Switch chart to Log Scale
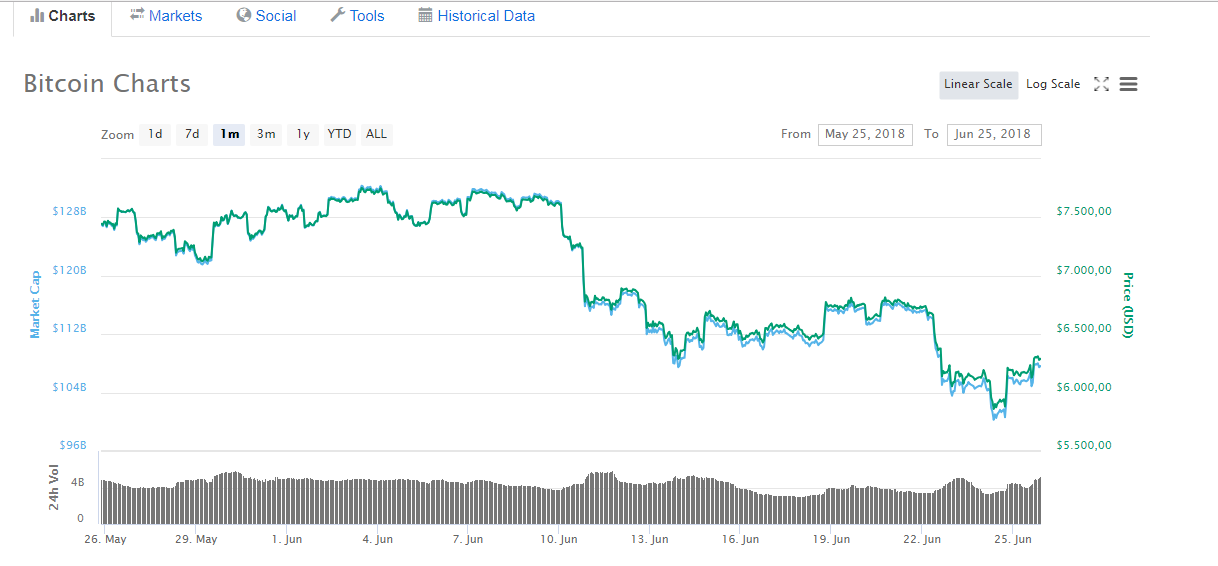The height and width of the screenshot is (566, 1218). point(1053,84)
